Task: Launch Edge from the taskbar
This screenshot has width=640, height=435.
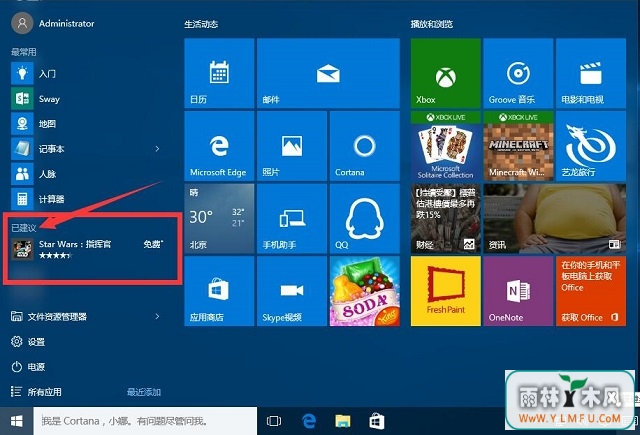Action: (309, 421)
